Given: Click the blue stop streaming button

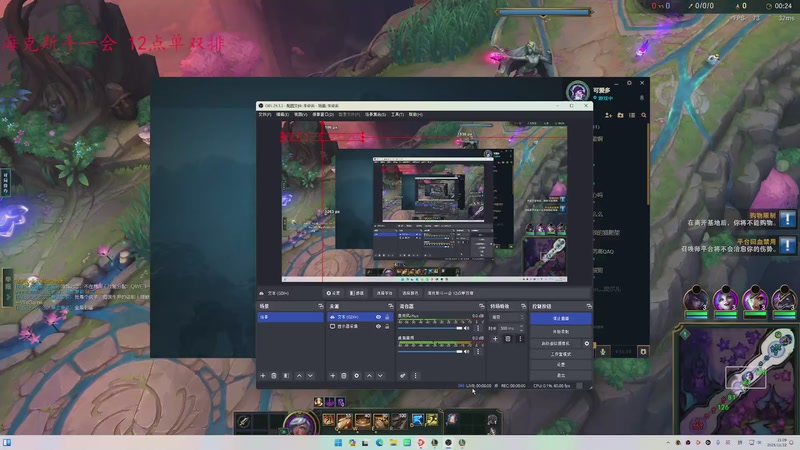Looking at the screenshot, I should point(560,318).
